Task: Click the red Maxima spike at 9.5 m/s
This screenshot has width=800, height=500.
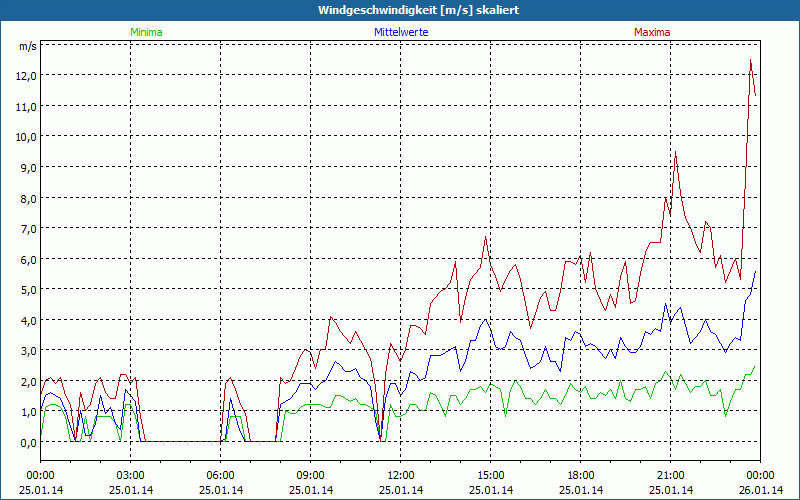Action: click(676, 152)
